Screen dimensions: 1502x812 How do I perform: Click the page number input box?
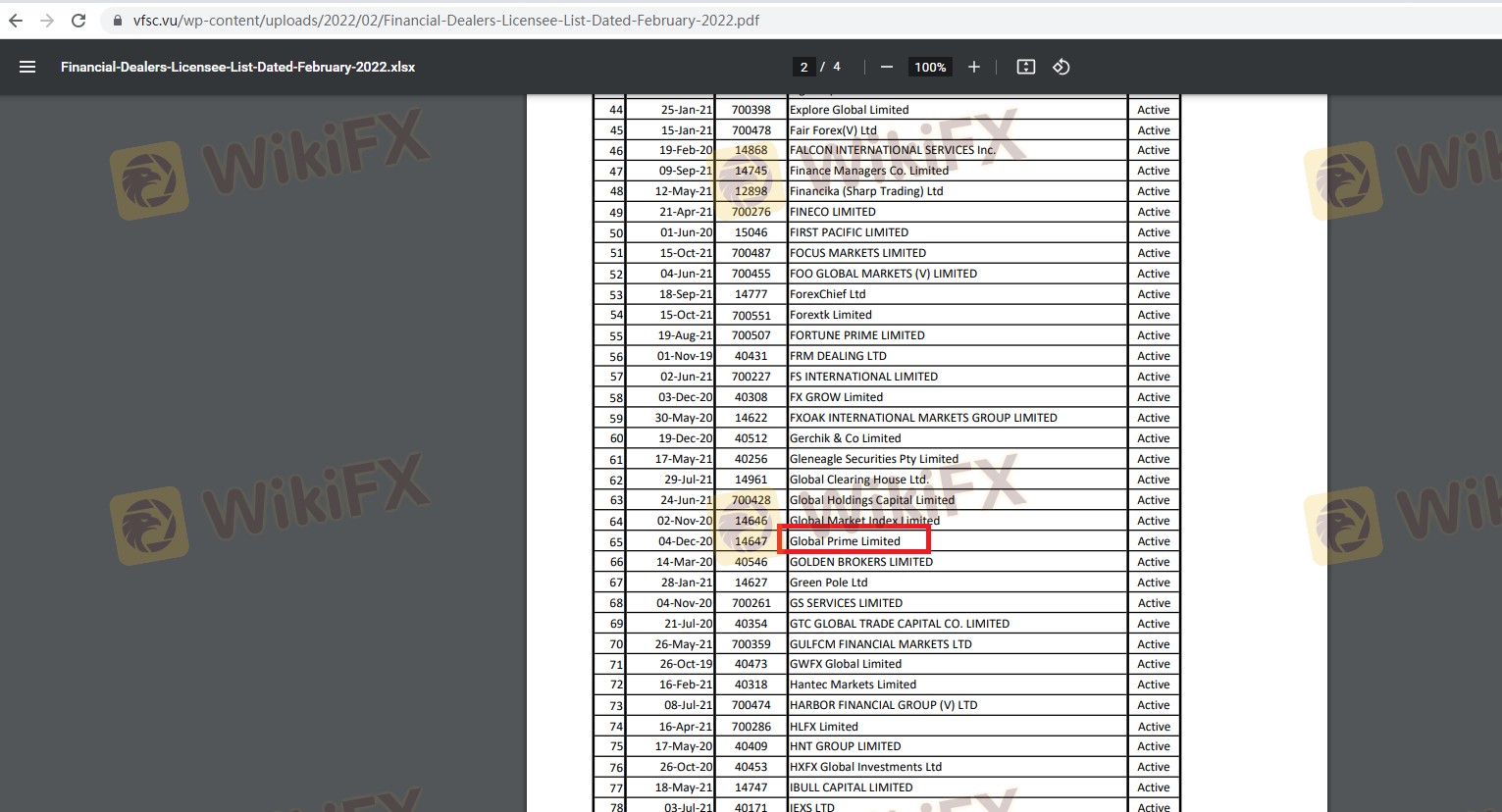[803, 67]
